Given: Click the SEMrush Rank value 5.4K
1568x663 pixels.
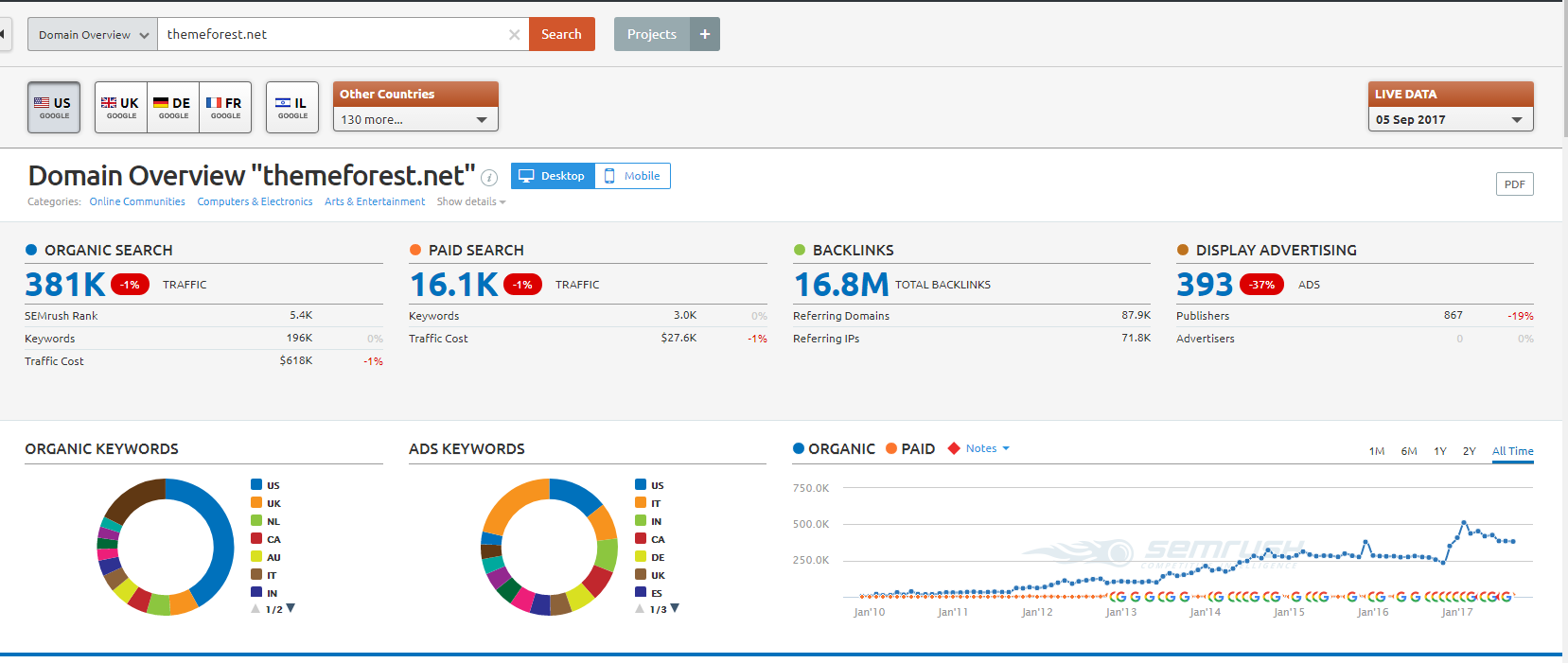Looking at the screenshot, I should [301, 315].
